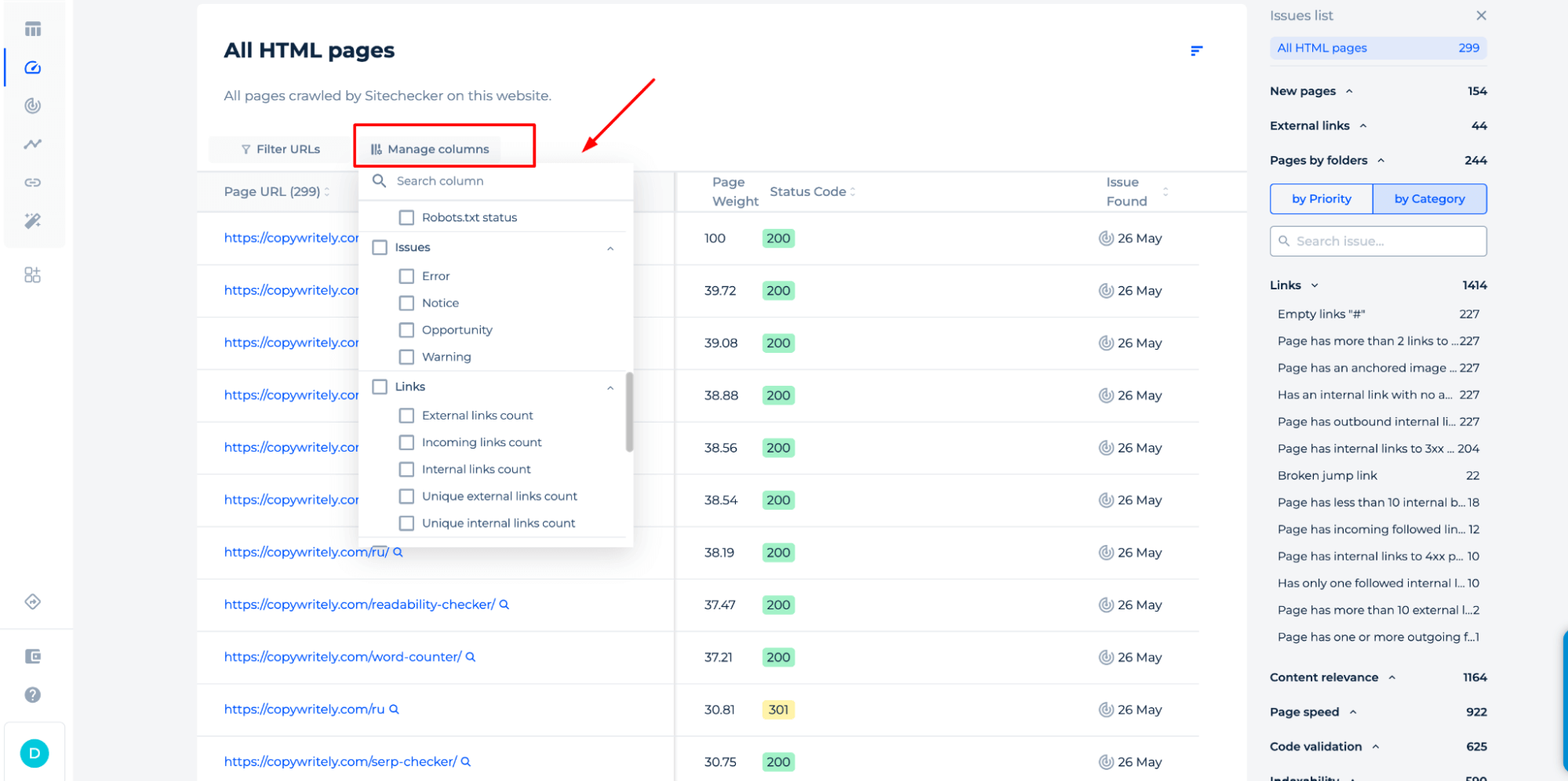The width and height of the screenshot is (1568, 781).
Task: Open the help question mark icon
Action: [x=32, y=695]
